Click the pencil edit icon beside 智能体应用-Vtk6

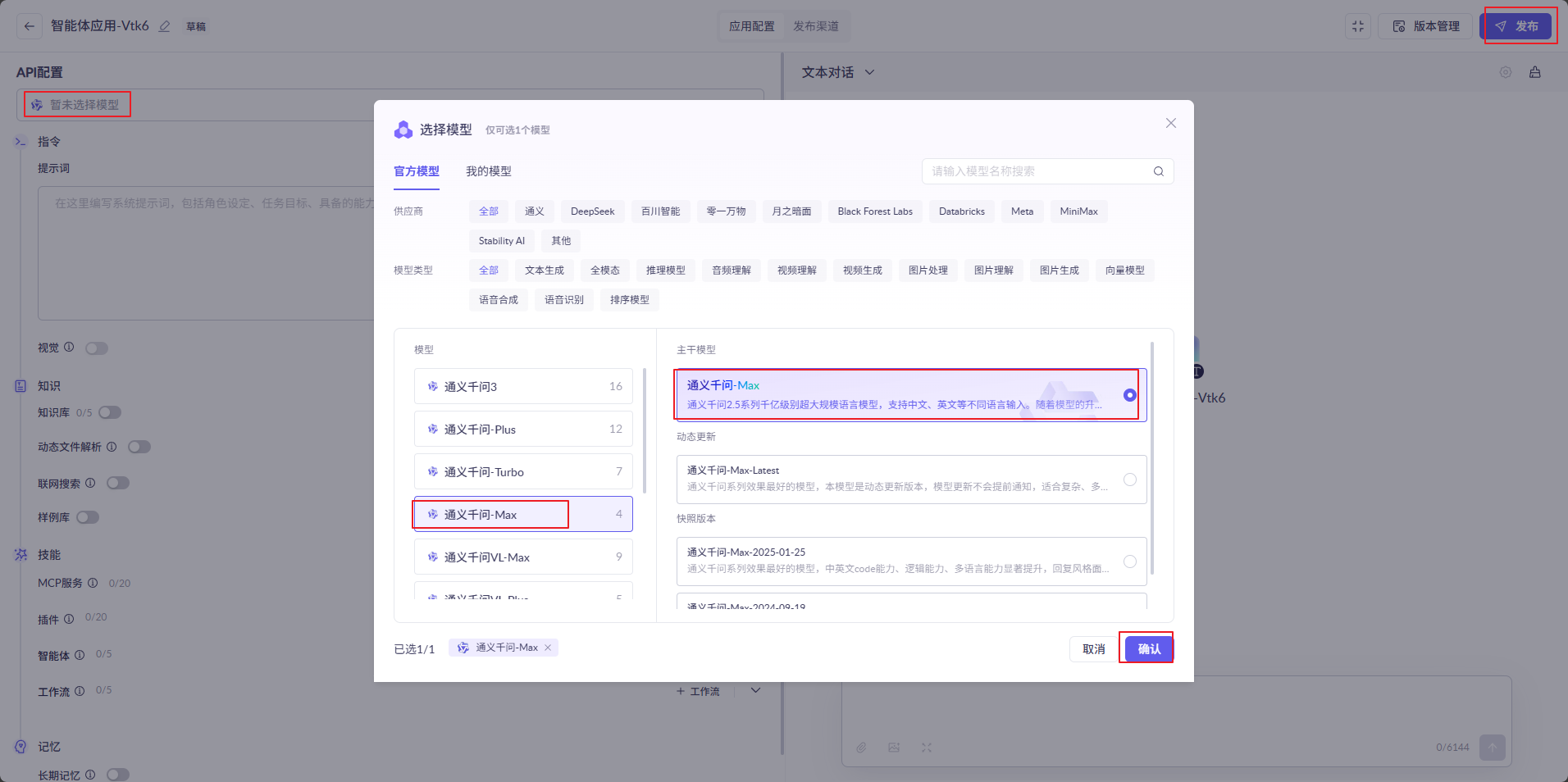(x=165, y=26)
